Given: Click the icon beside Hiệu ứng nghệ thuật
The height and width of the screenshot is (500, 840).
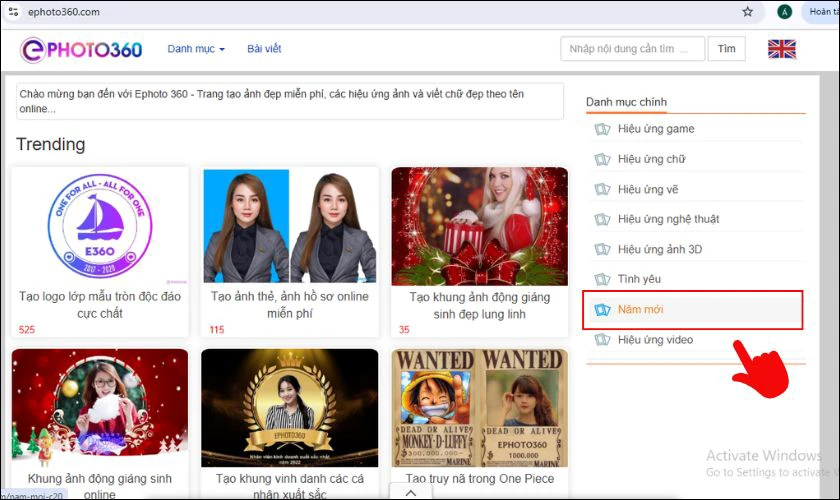Looking at the screenshot, I should (602, 219).
